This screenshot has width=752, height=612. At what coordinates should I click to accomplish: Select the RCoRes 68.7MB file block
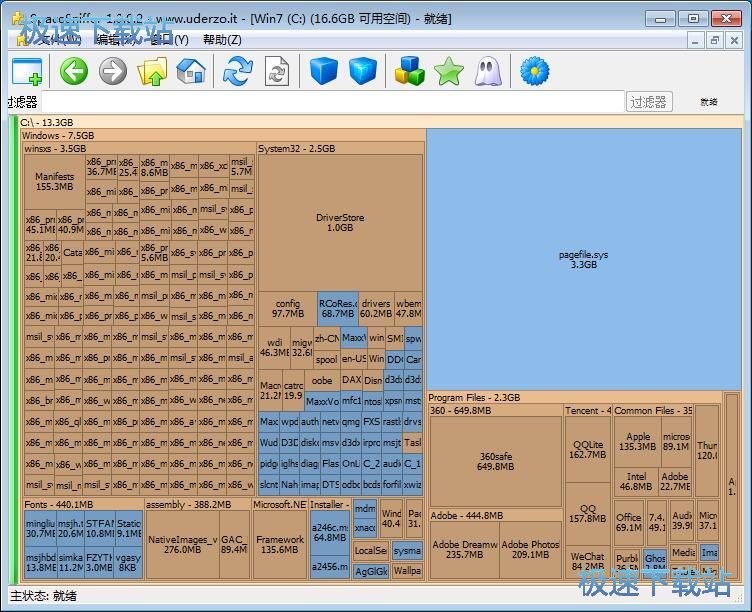(x=338, y=308)
